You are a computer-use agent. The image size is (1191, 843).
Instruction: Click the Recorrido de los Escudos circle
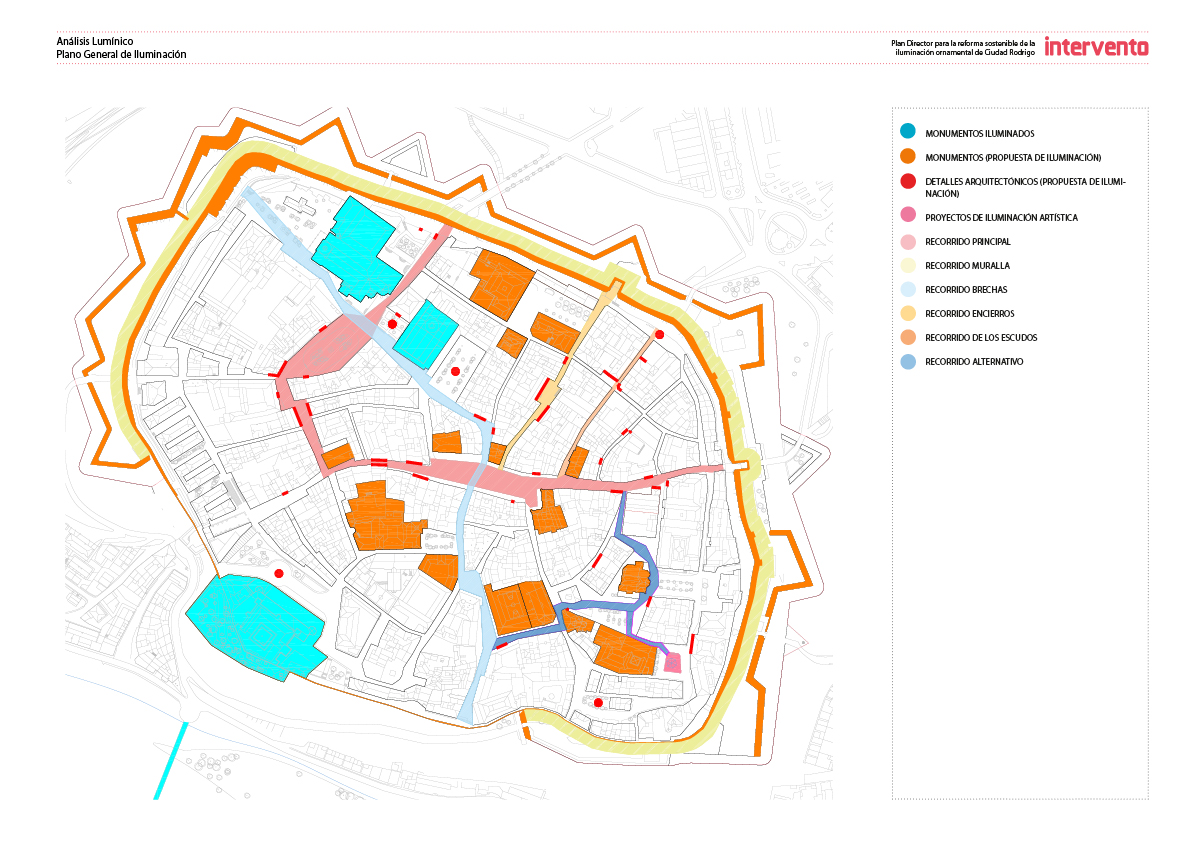pos(908,337)
